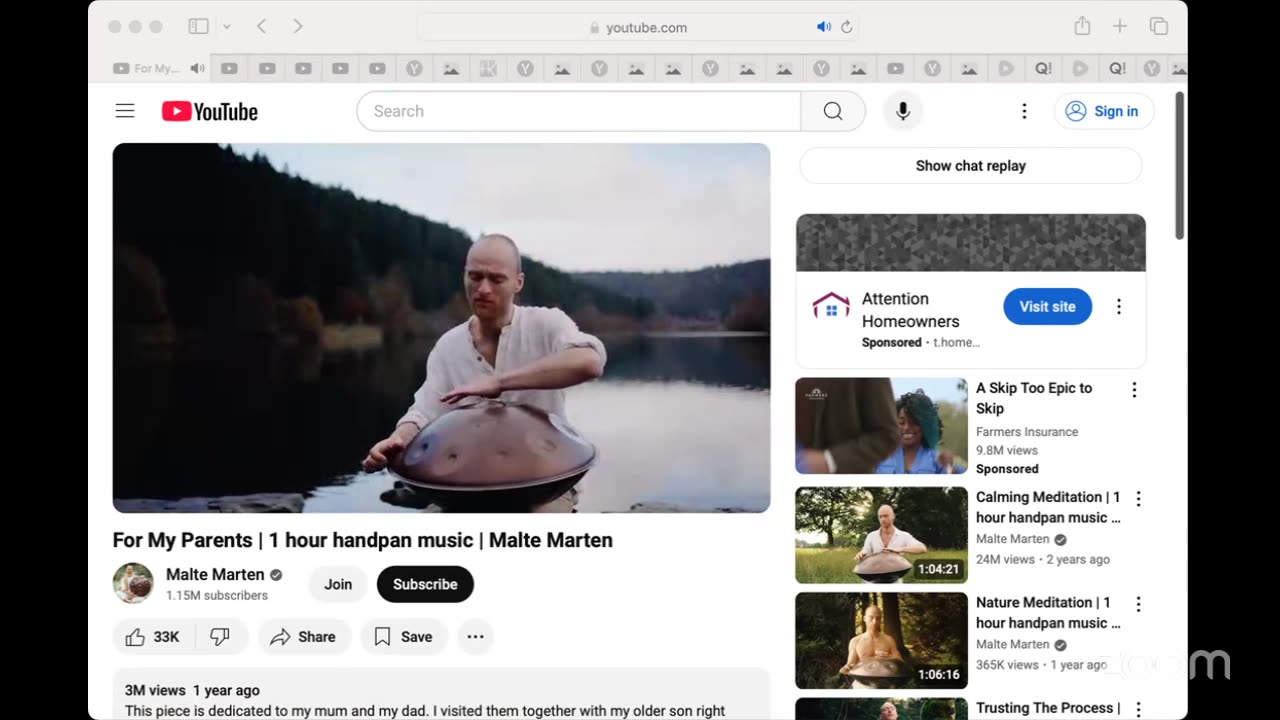Open Malte Marten channel avatar
The height and width of the screenshot is (720, 1280).
[133, 584]
